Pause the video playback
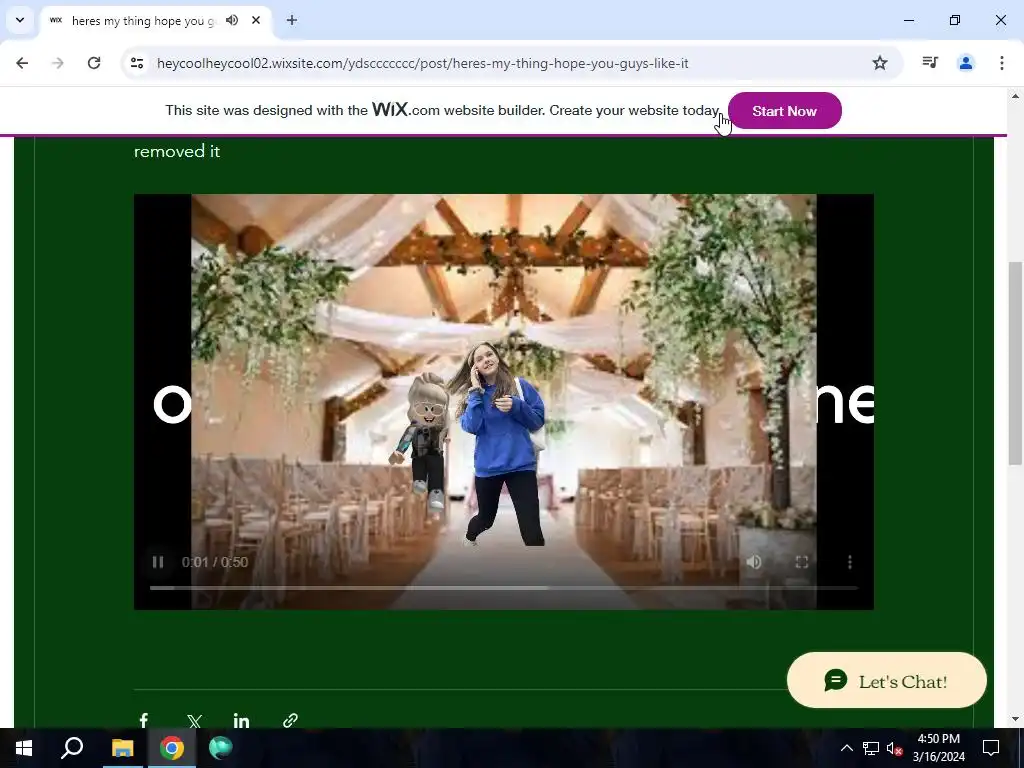This screenshot has width=1024, height=768. 157,562
